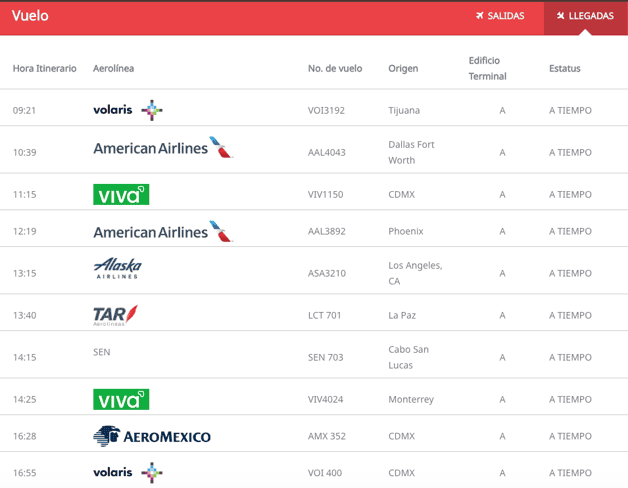Image resolution: width=628 pixels, height=488 pixels.
Task: Click the SEN airline text entry
Action: pyautogui.click(x=101, y=352)
